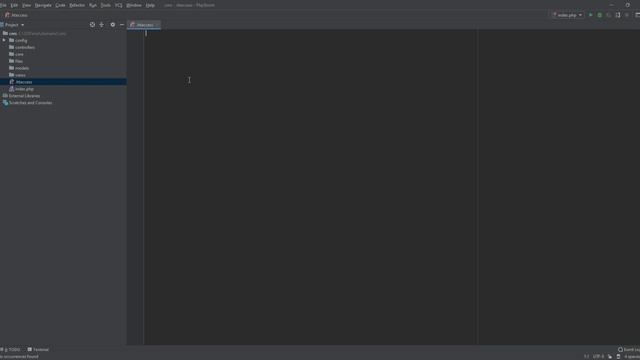Click the .htaccess breadcrumb in navigation bar

[16, 15]
